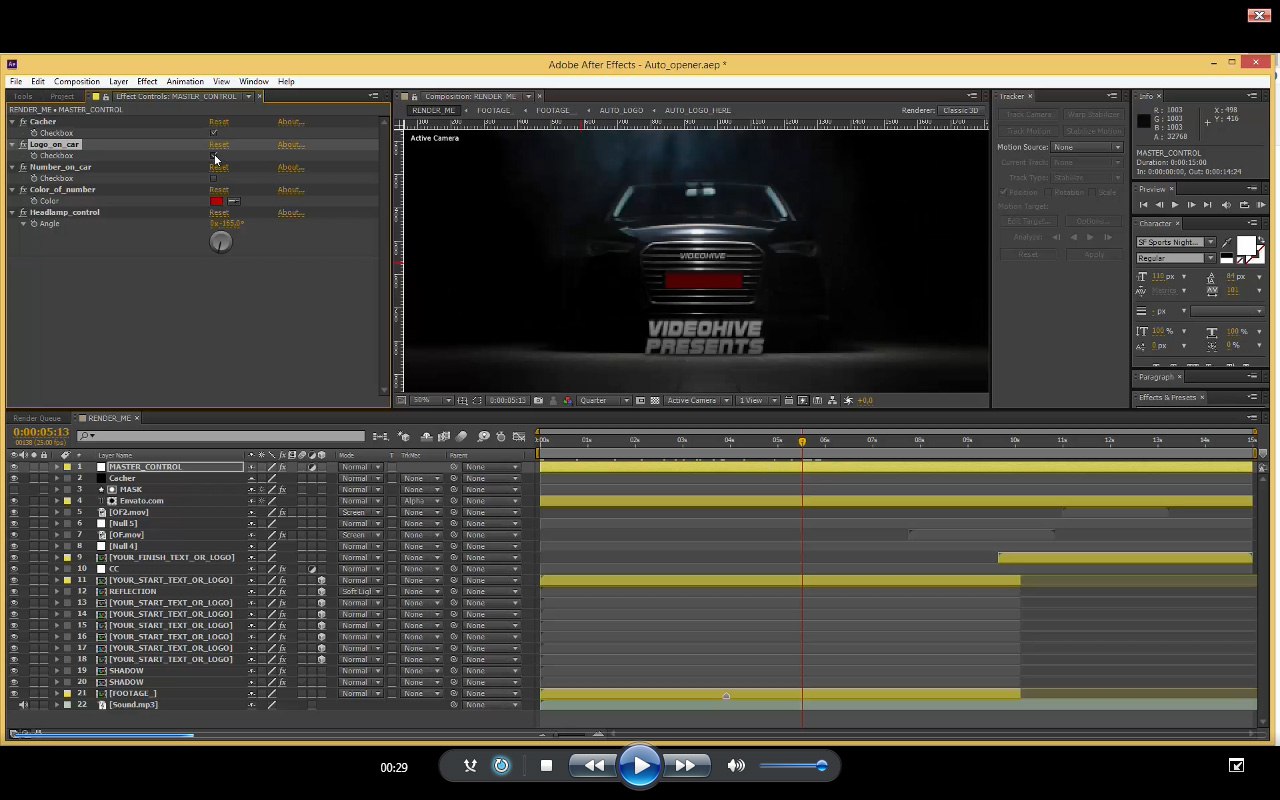Open the Motion Source dropdown in Tracker
1280x800 pixels.
click(x=1086, y=147)
